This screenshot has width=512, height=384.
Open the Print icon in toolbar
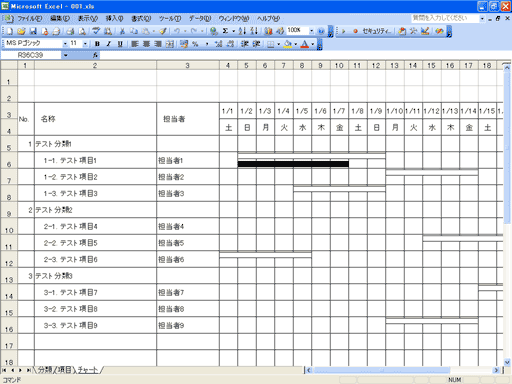click(70, 31)
